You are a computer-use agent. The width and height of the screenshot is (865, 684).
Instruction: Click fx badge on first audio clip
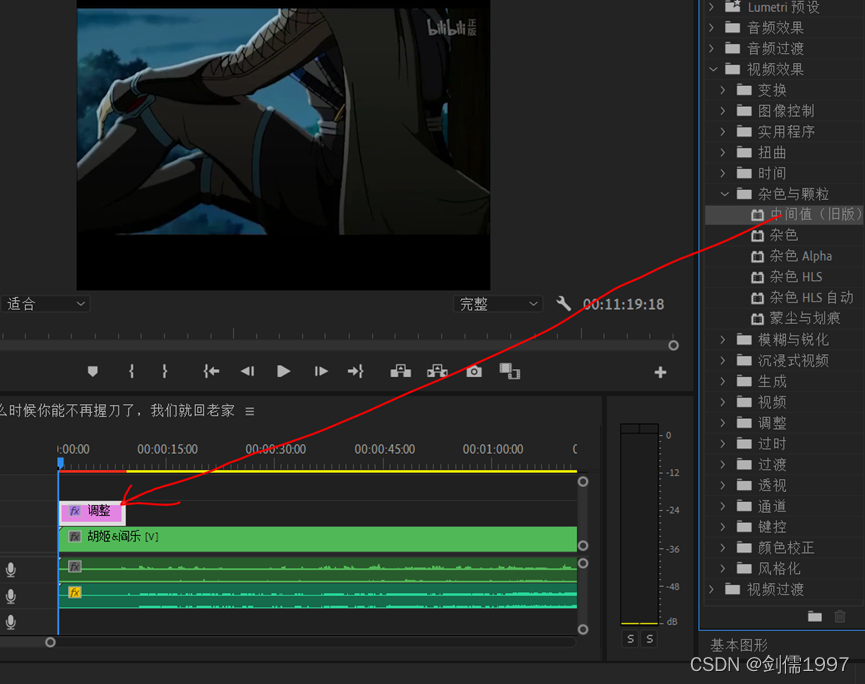click(x=75, y=567)
